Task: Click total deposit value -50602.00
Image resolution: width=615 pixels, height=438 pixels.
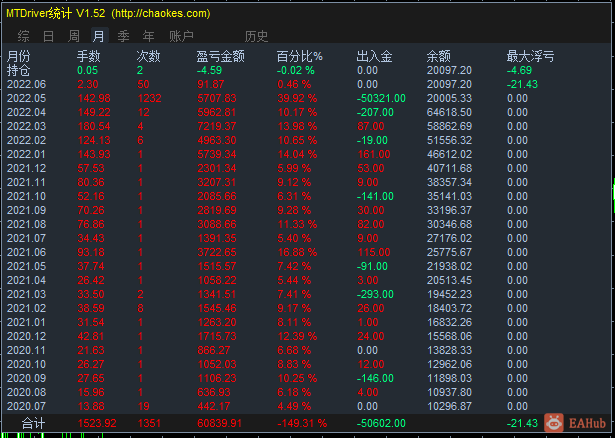Action: (x=381, y=423)
